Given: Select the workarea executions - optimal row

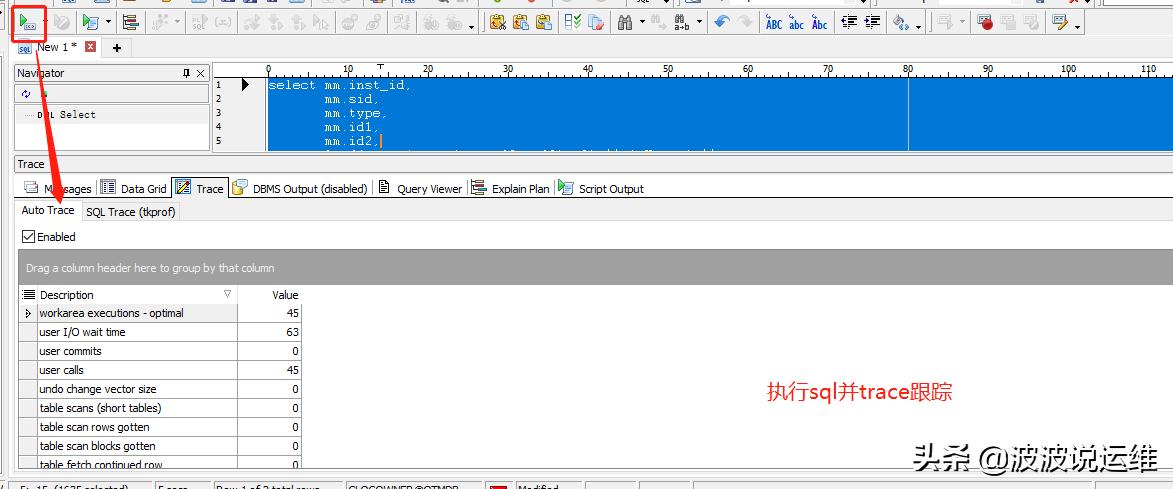Looking at the screenshot, I should [159, 313].
